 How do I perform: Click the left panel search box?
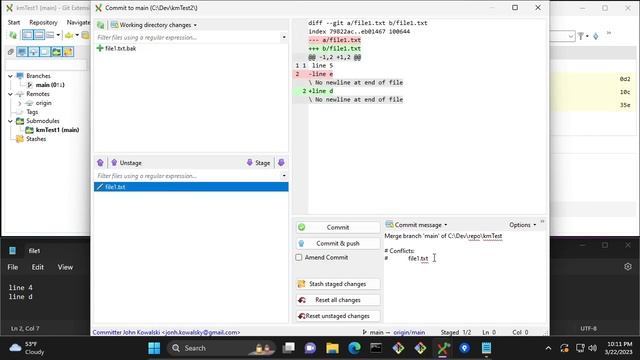point(46,65)
